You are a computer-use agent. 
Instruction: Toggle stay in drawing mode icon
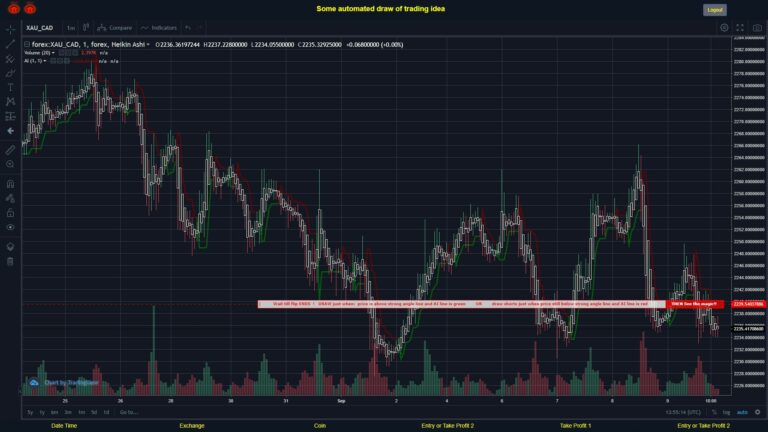[x=10, y=198]
